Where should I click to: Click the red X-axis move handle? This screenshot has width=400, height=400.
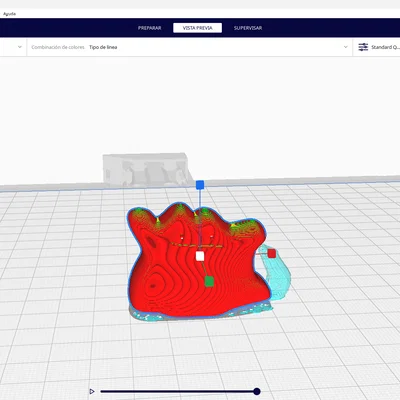pos(272,253)
